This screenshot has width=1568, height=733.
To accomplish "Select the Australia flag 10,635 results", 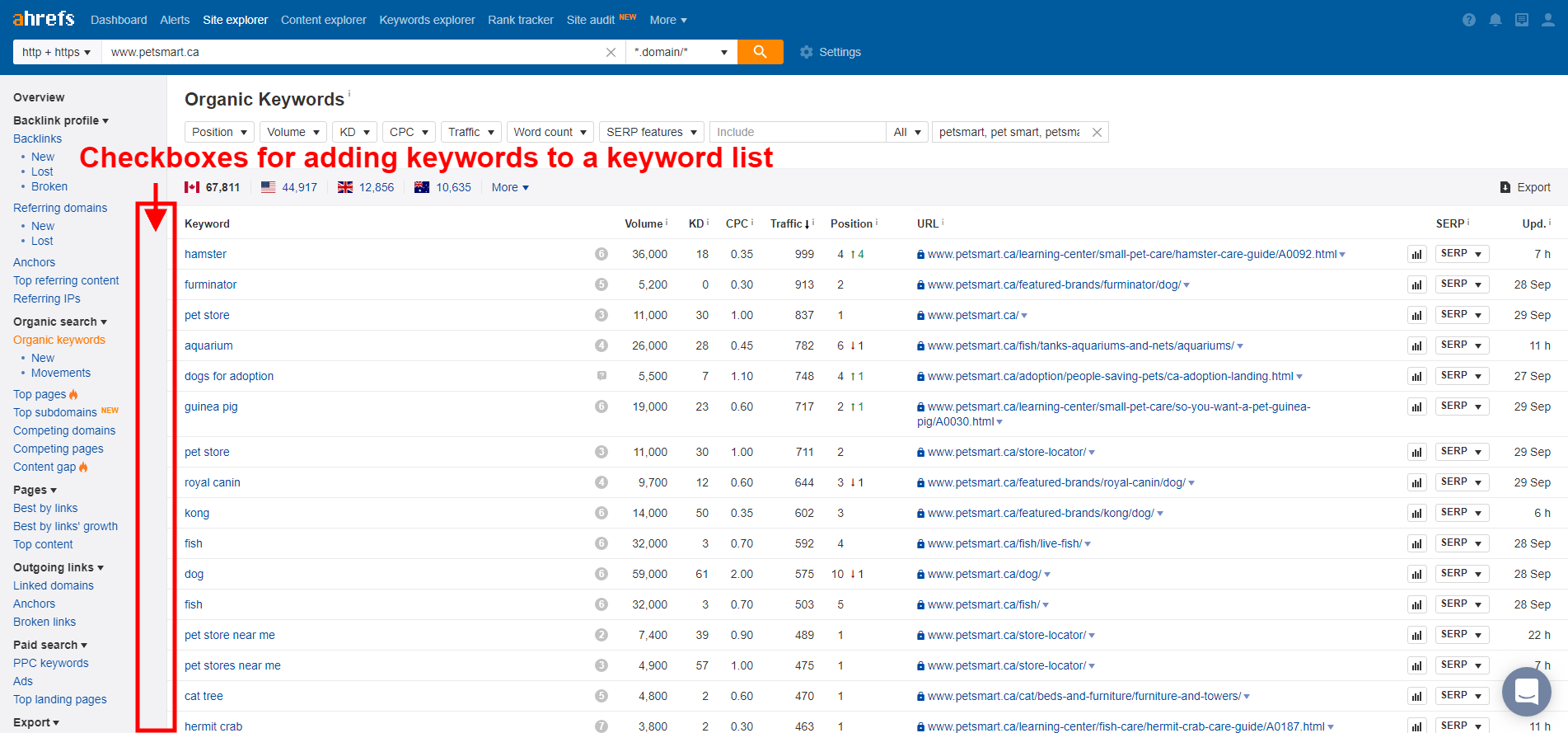I will click(x=442, y=187).
